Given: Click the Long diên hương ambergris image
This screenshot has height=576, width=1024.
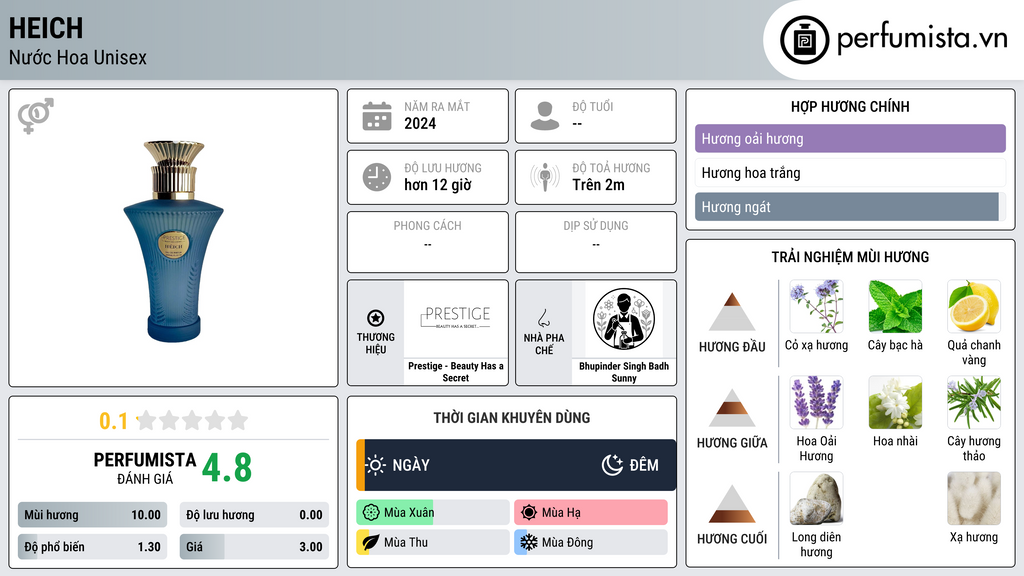Looking at the screenshot, I should (816, 498).
